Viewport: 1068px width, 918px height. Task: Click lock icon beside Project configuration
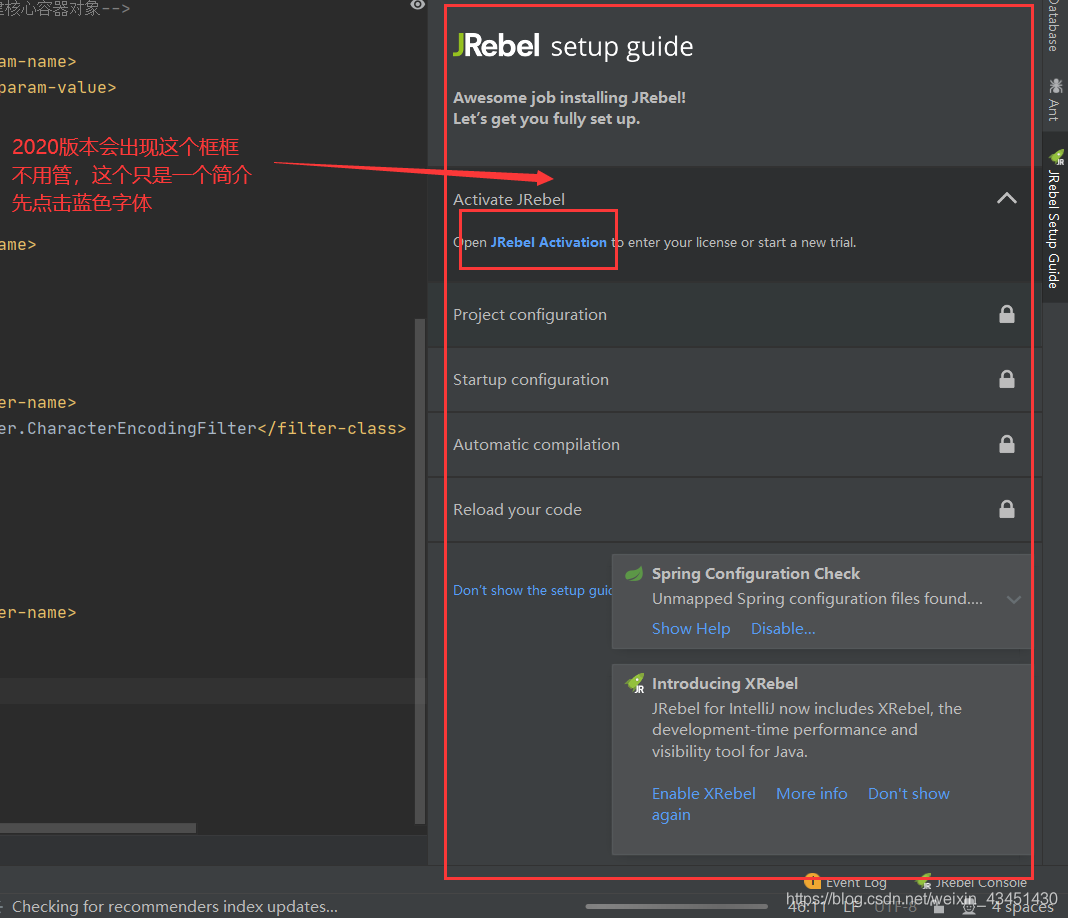coord(1006,314)
